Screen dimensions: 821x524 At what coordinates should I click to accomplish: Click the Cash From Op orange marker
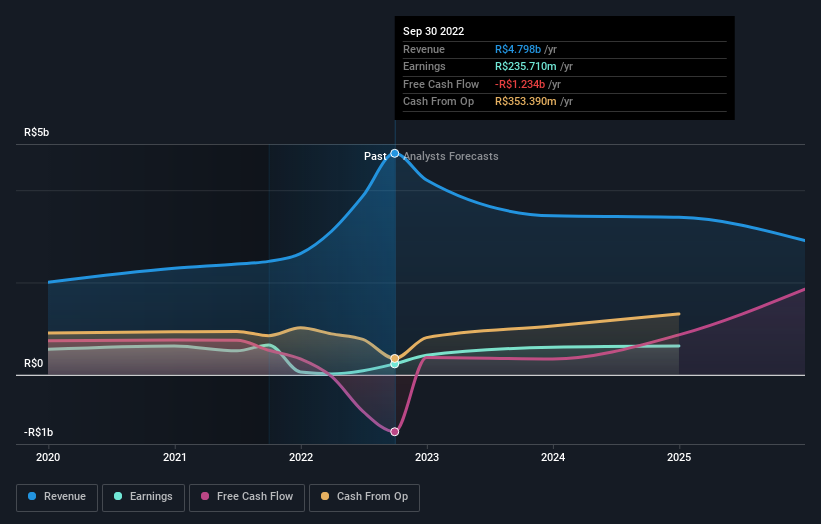(x=395, y=359)
